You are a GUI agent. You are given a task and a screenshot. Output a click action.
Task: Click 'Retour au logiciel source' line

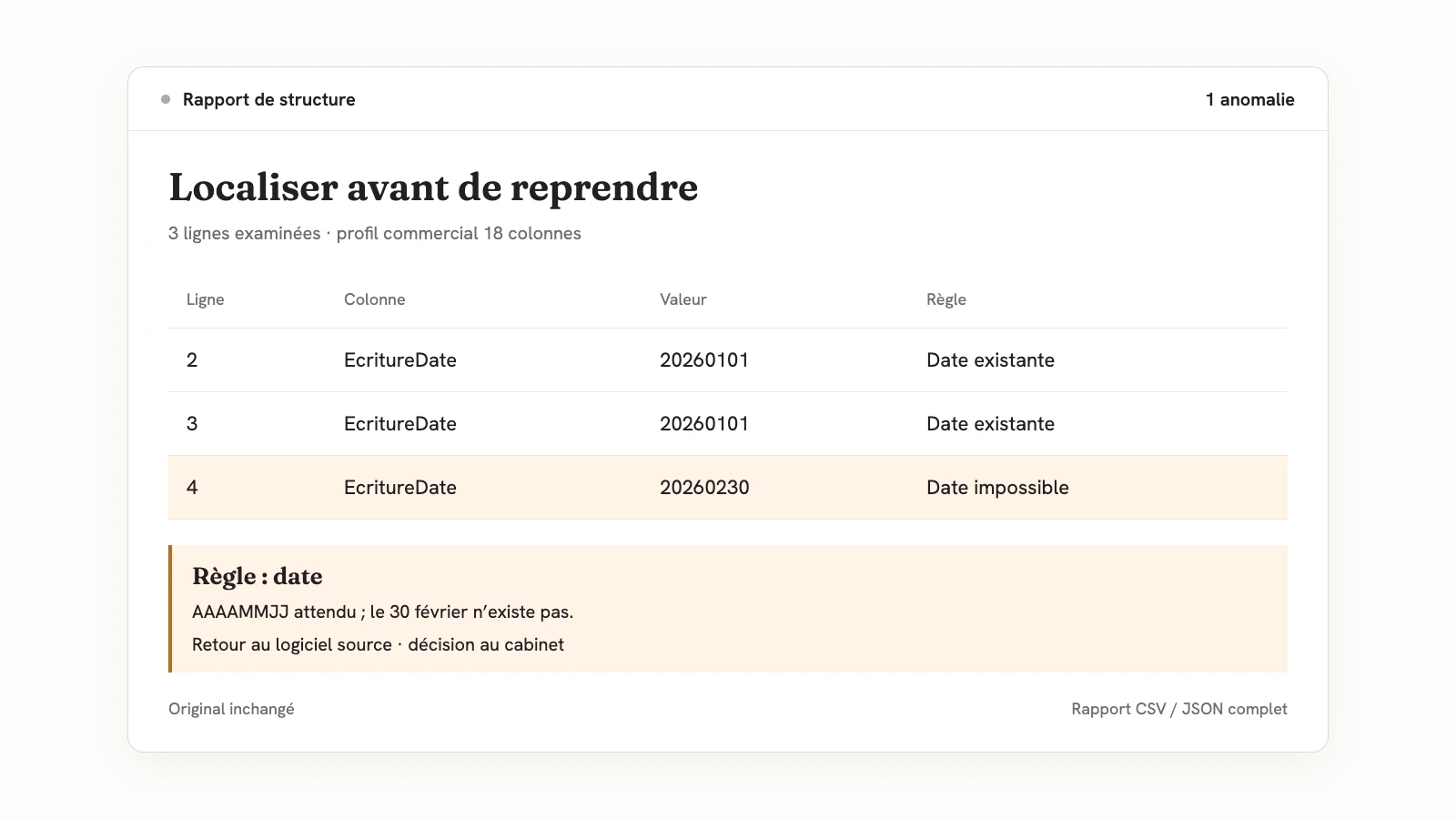[x=378, y=644]
